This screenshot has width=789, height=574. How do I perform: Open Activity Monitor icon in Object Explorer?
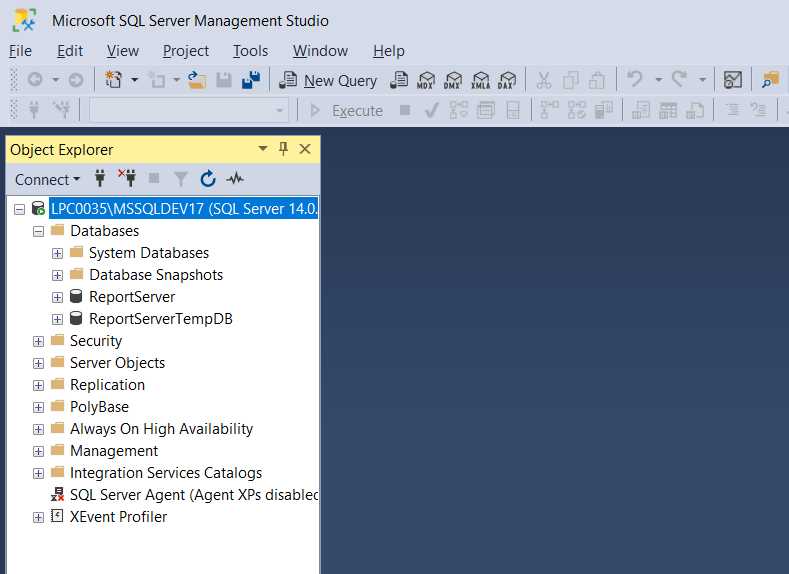(x=235, y=179)
